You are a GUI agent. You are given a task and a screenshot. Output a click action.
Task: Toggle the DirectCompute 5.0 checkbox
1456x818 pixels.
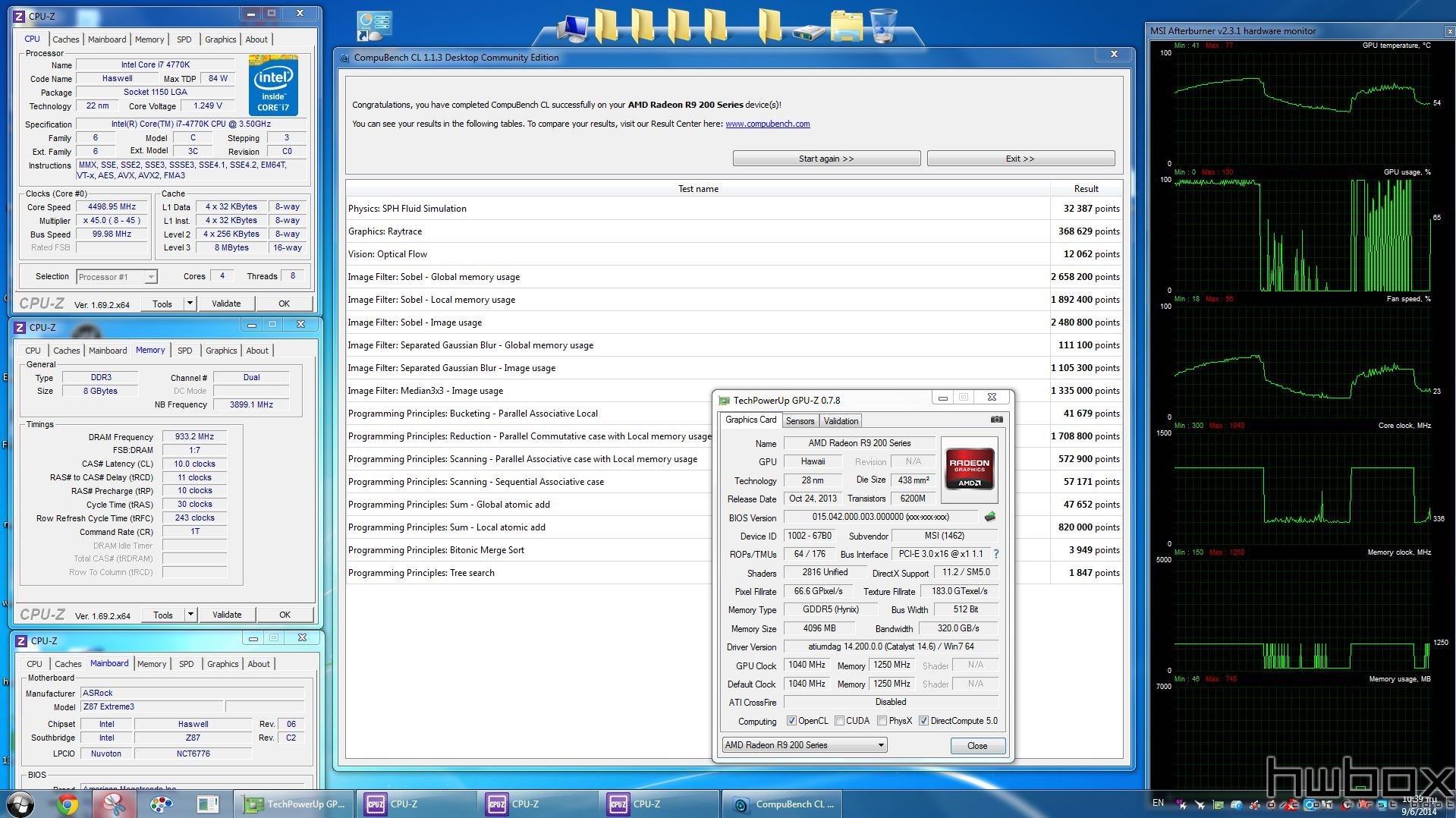coord(923,721)
